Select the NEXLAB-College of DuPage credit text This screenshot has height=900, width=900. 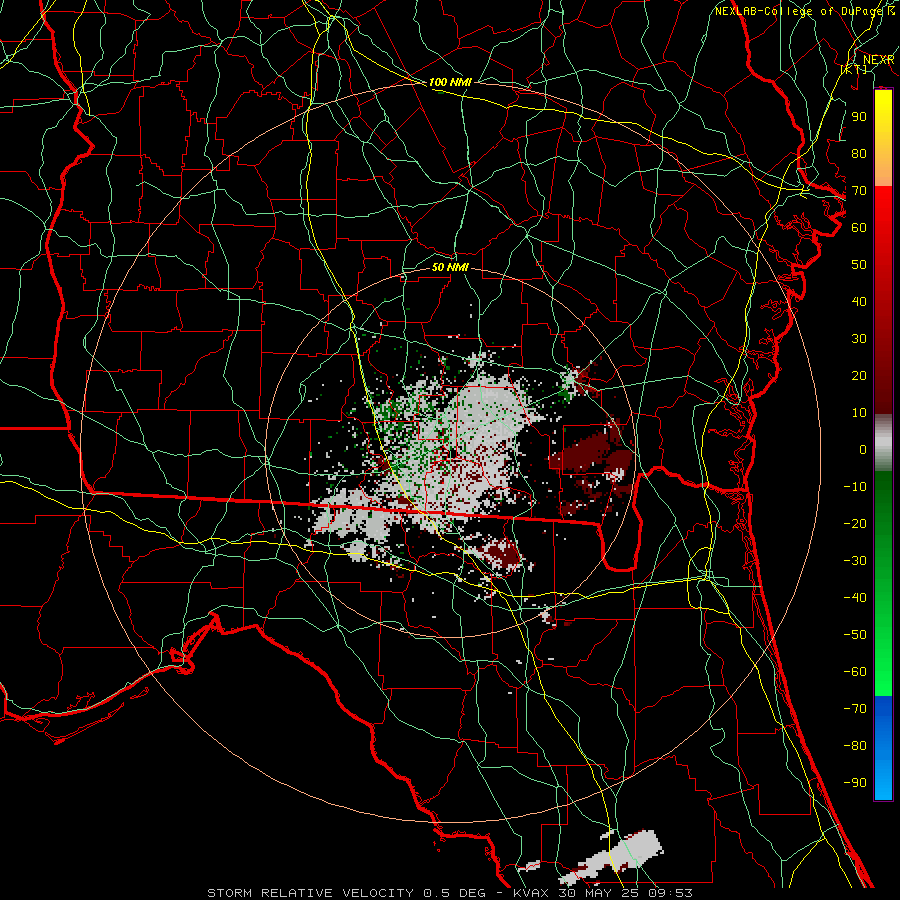[801, 11]
